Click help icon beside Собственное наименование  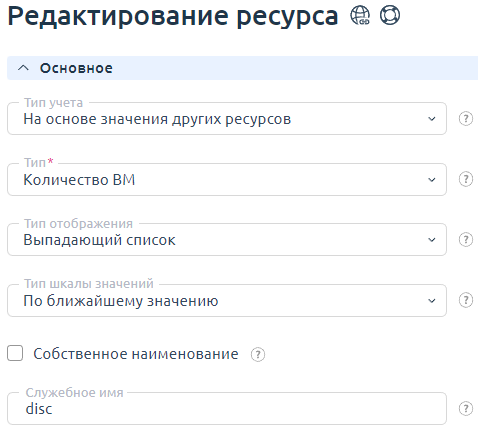[258, 354]
